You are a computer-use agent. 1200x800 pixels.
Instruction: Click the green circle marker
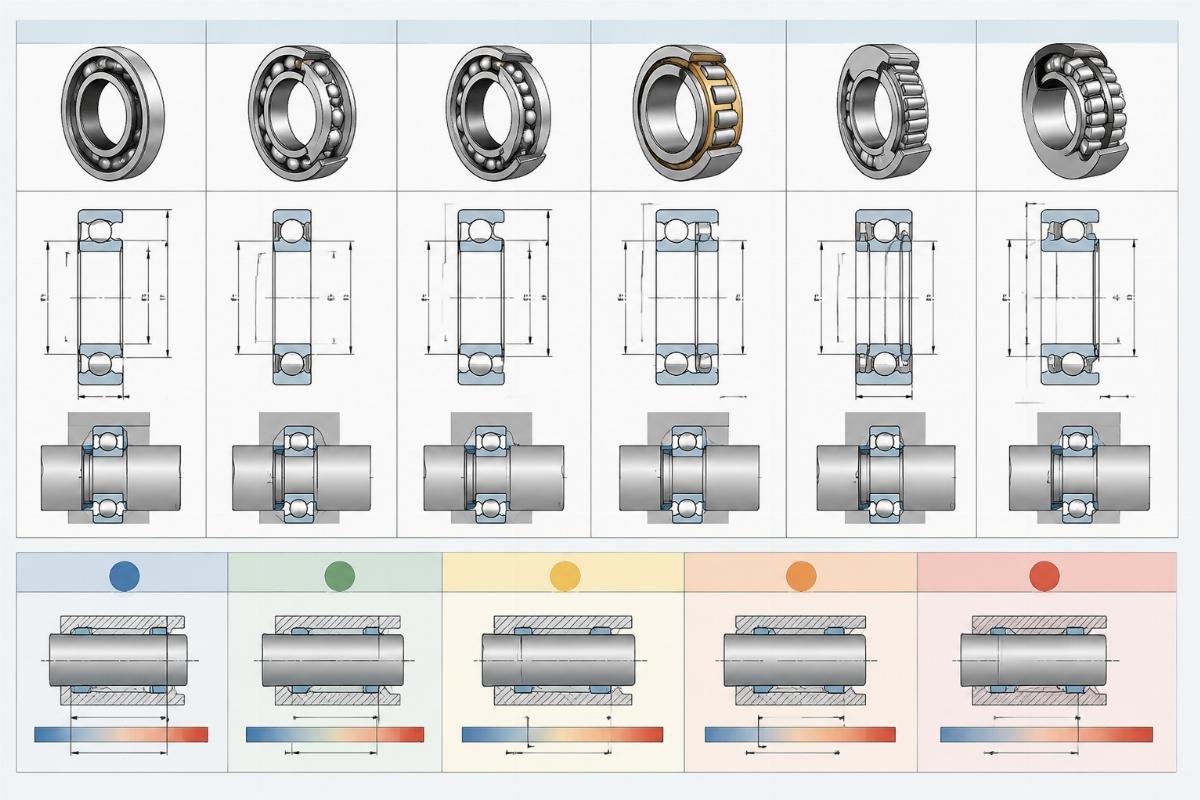click(x=340, y=575)
